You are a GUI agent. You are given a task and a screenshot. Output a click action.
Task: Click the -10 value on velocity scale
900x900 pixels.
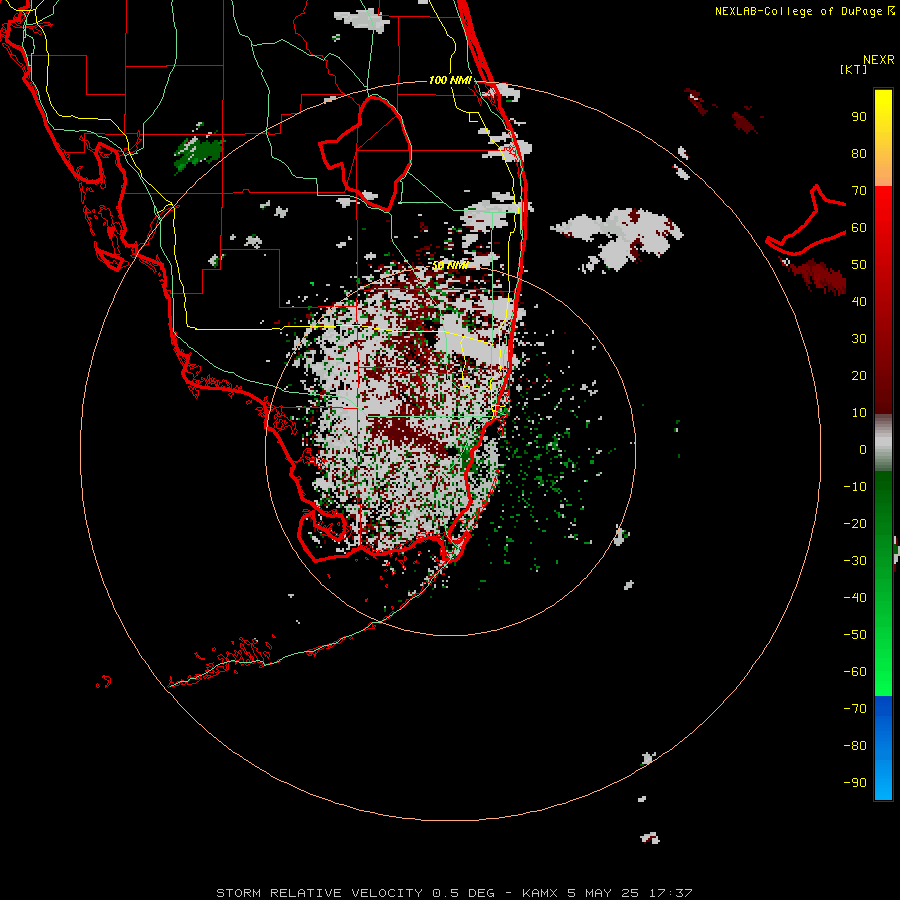pyautogui.click(x=855, y=487)
